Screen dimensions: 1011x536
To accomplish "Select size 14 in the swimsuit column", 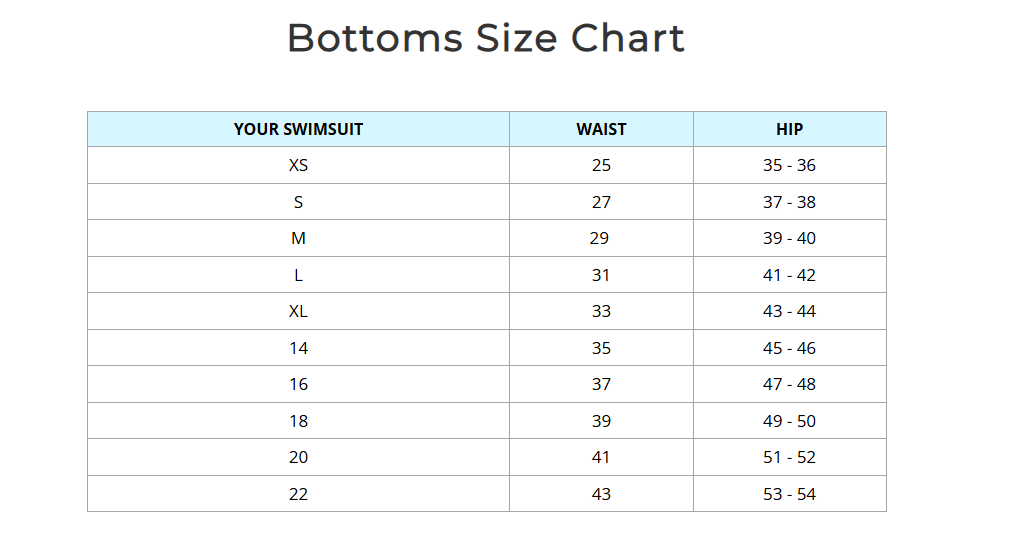I will click(298, 348).
